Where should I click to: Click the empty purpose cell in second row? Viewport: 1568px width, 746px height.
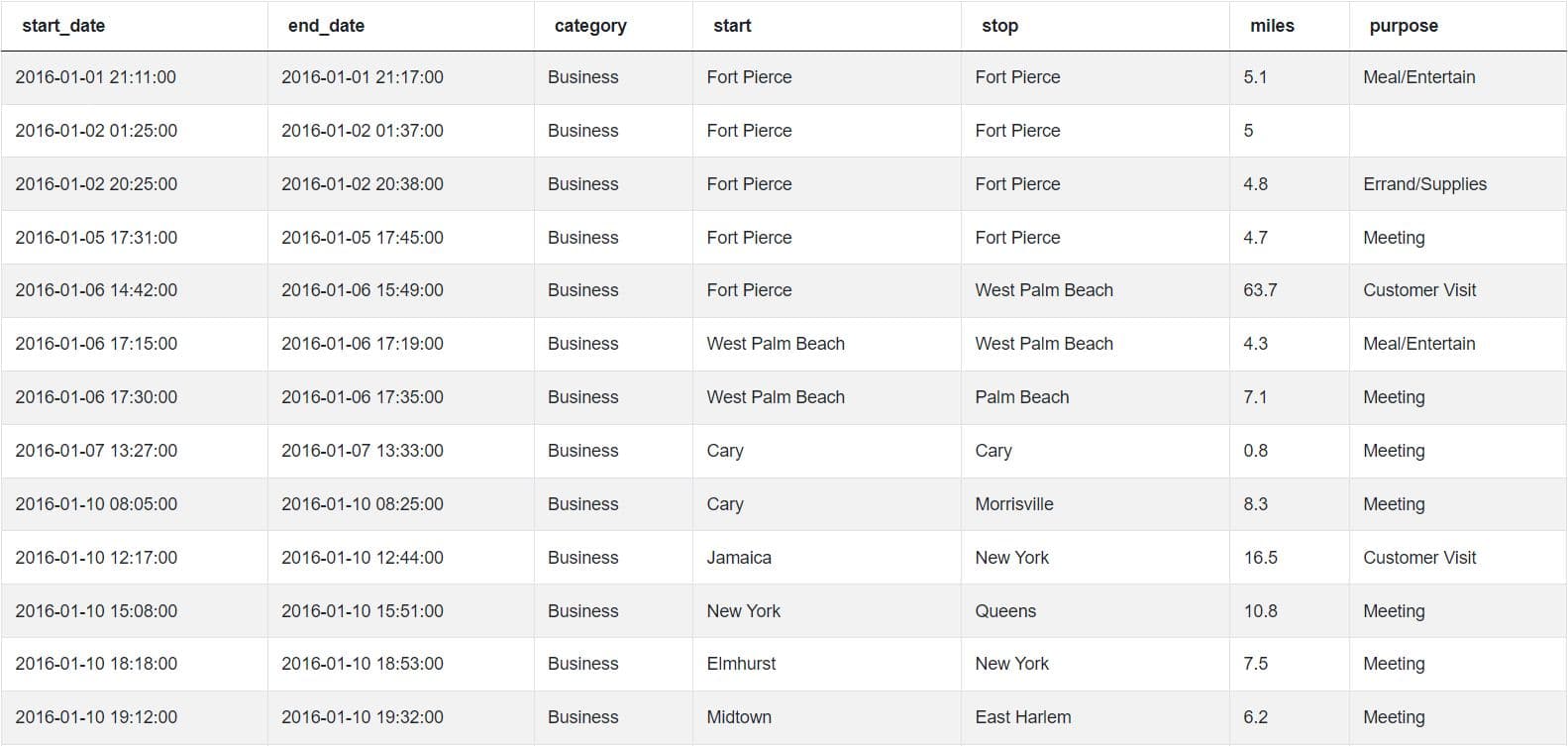[1456, 131]
